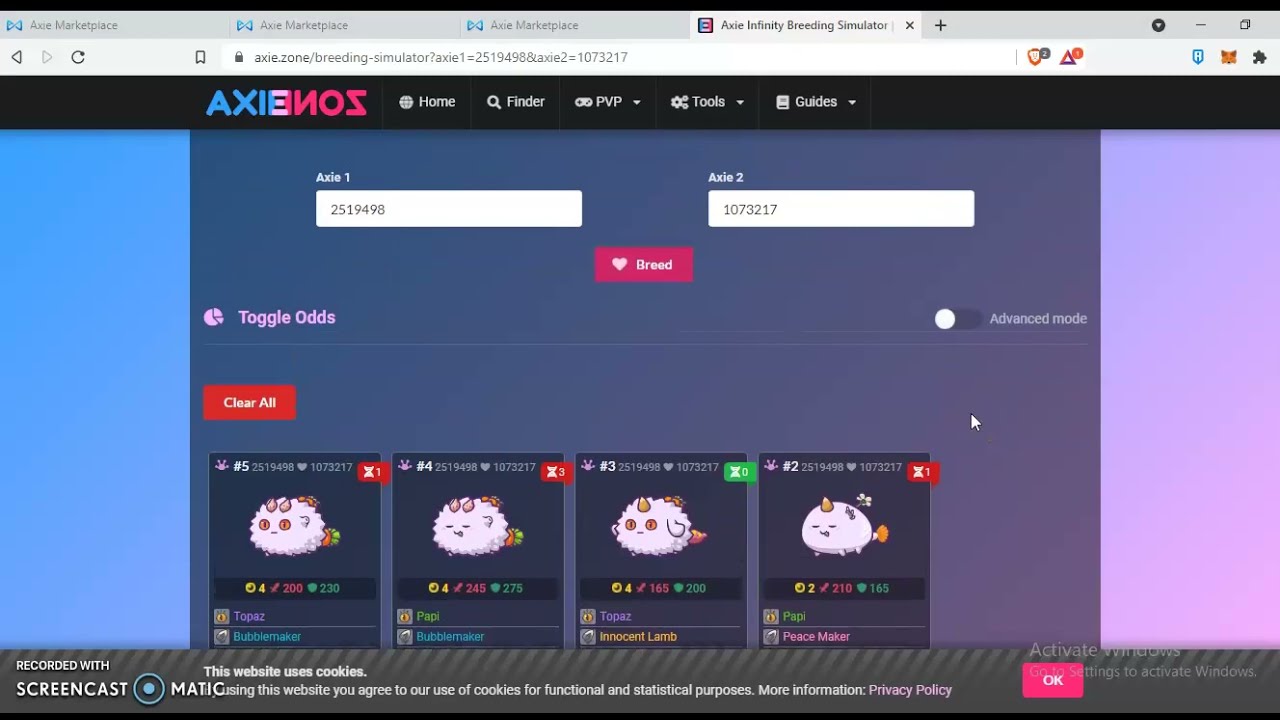The image size is (1280, 720).
Task: Click the Toggle Odds heading
Action: pos(286,317)
